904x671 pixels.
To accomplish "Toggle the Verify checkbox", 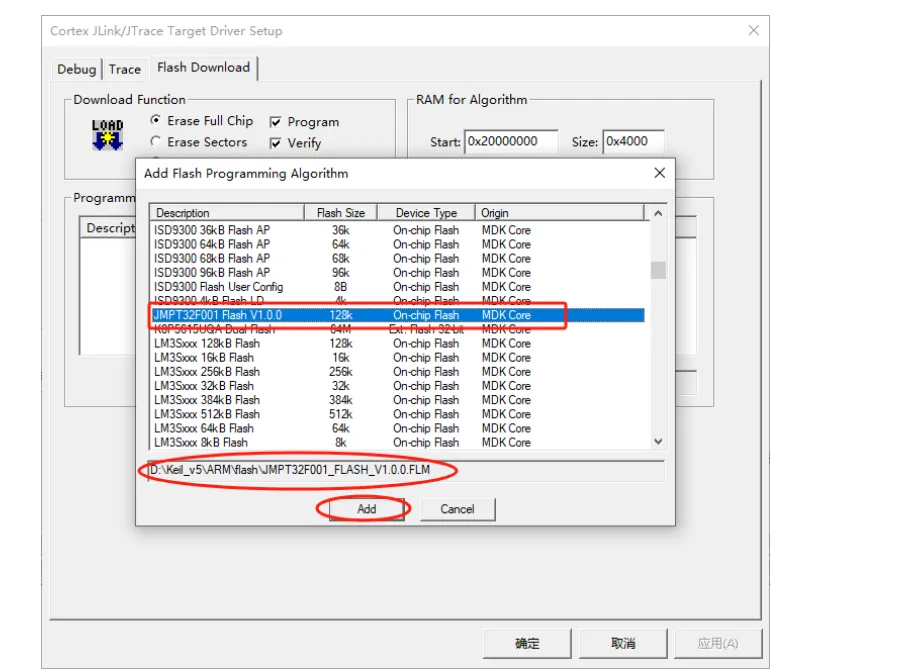I will tap(276, 143).
